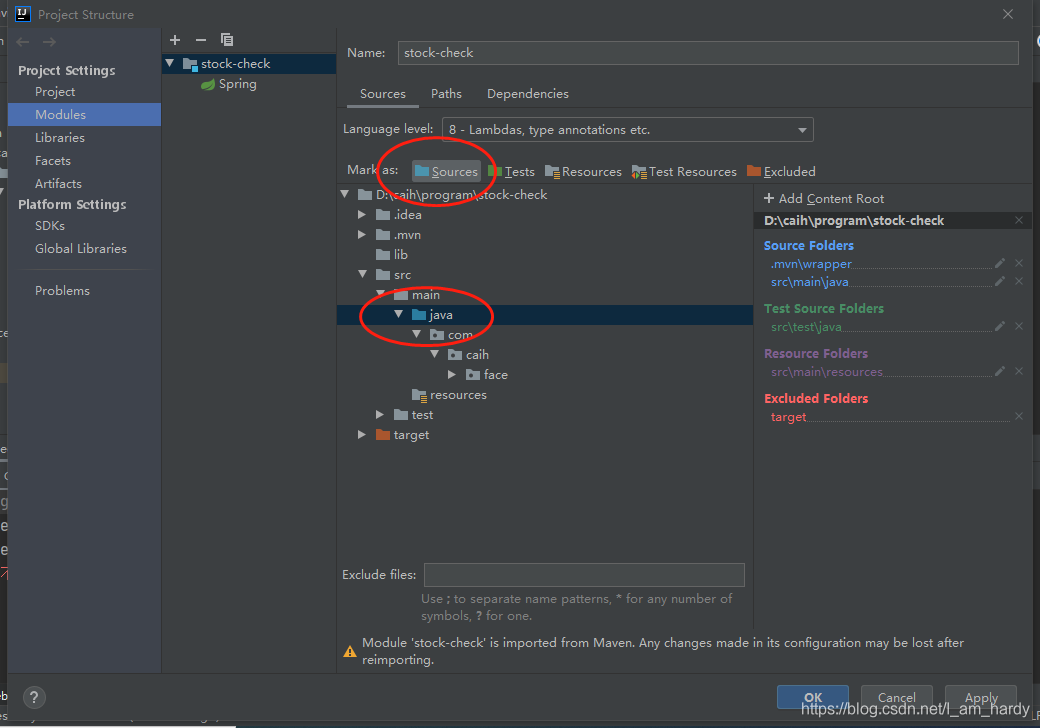Open help via the question mark icon
The width and height of the screenshot is (1040, 728).
tap(33, 697)
